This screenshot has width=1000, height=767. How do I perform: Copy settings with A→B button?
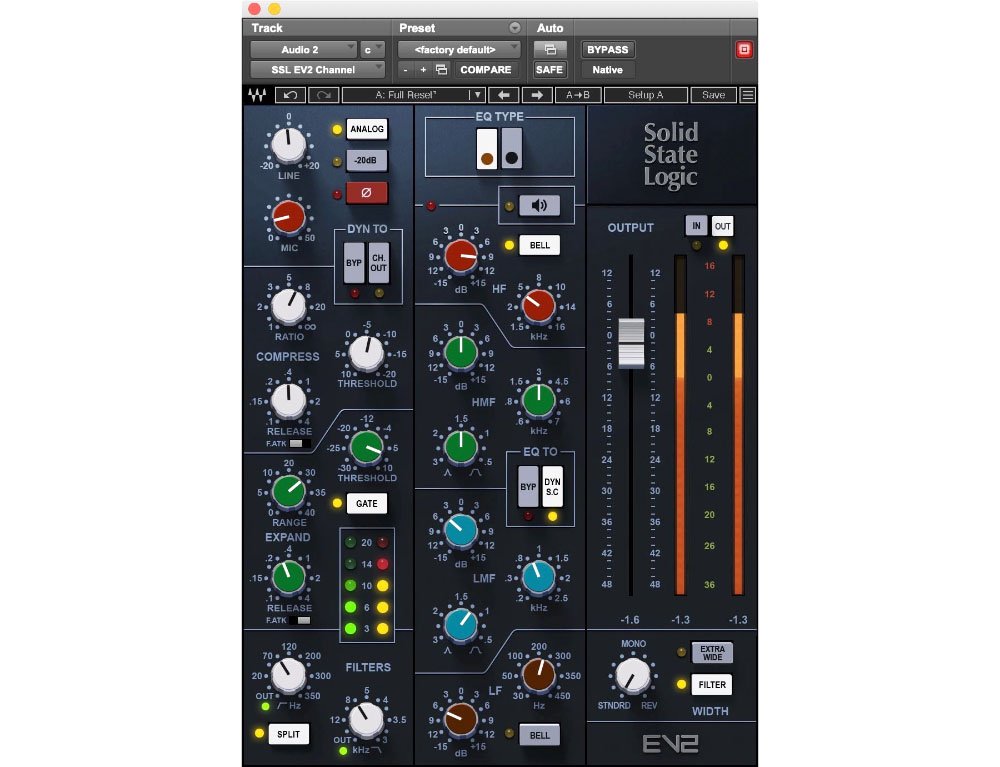[x=577, y=95]
